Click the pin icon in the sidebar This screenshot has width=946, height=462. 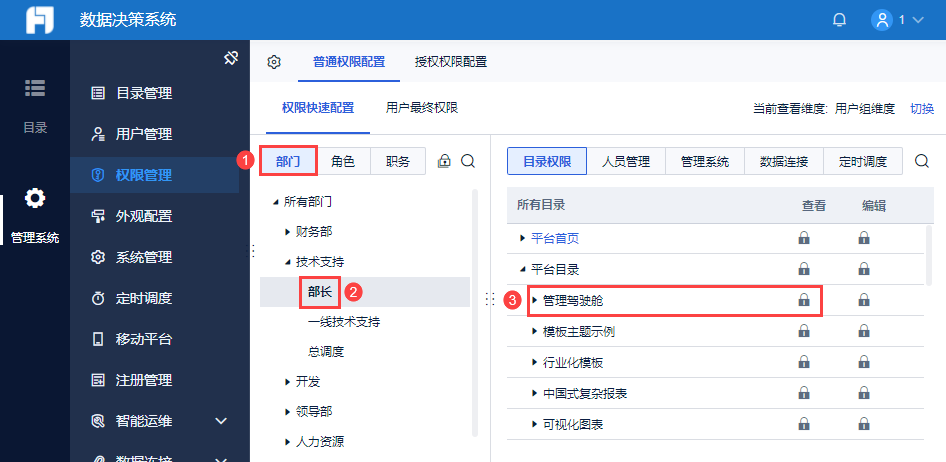[230, 59]
